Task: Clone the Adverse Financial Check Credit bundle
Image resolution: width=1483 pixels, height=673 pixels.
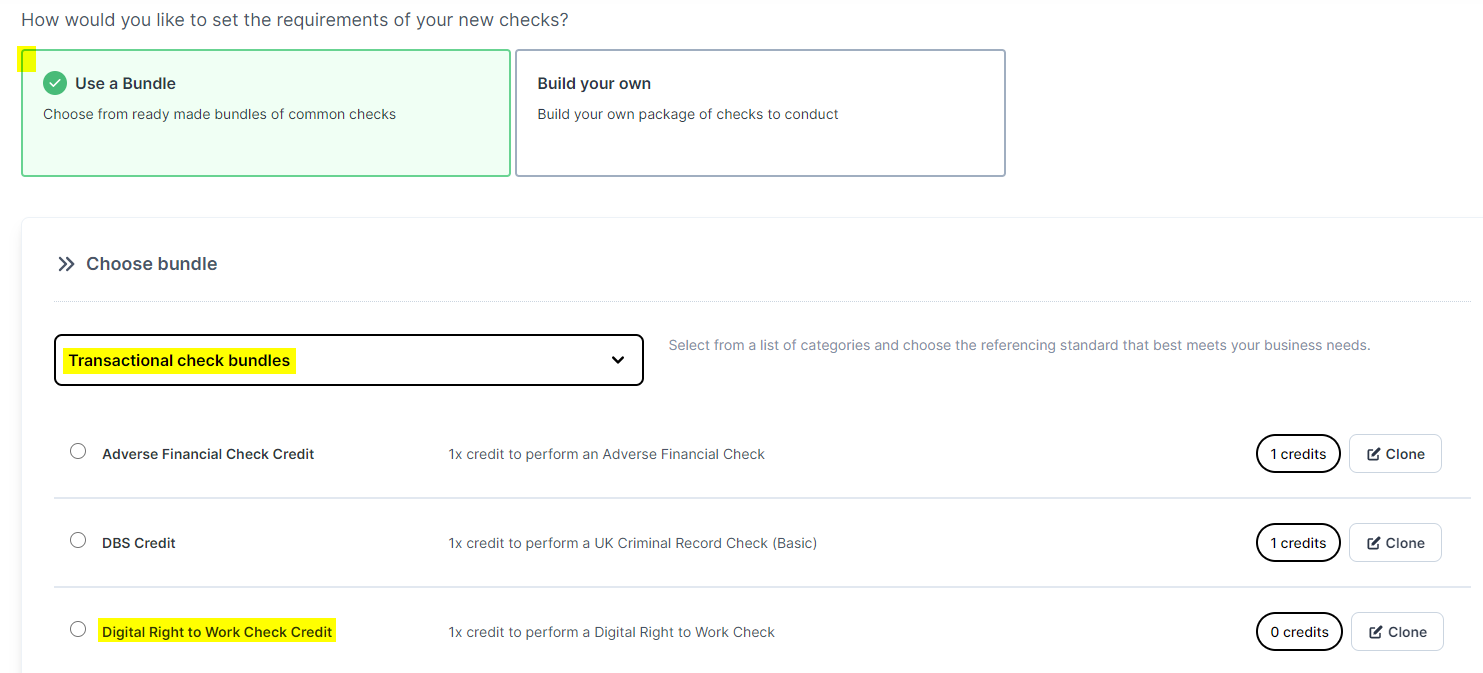Action: (x=1395, y=454)
